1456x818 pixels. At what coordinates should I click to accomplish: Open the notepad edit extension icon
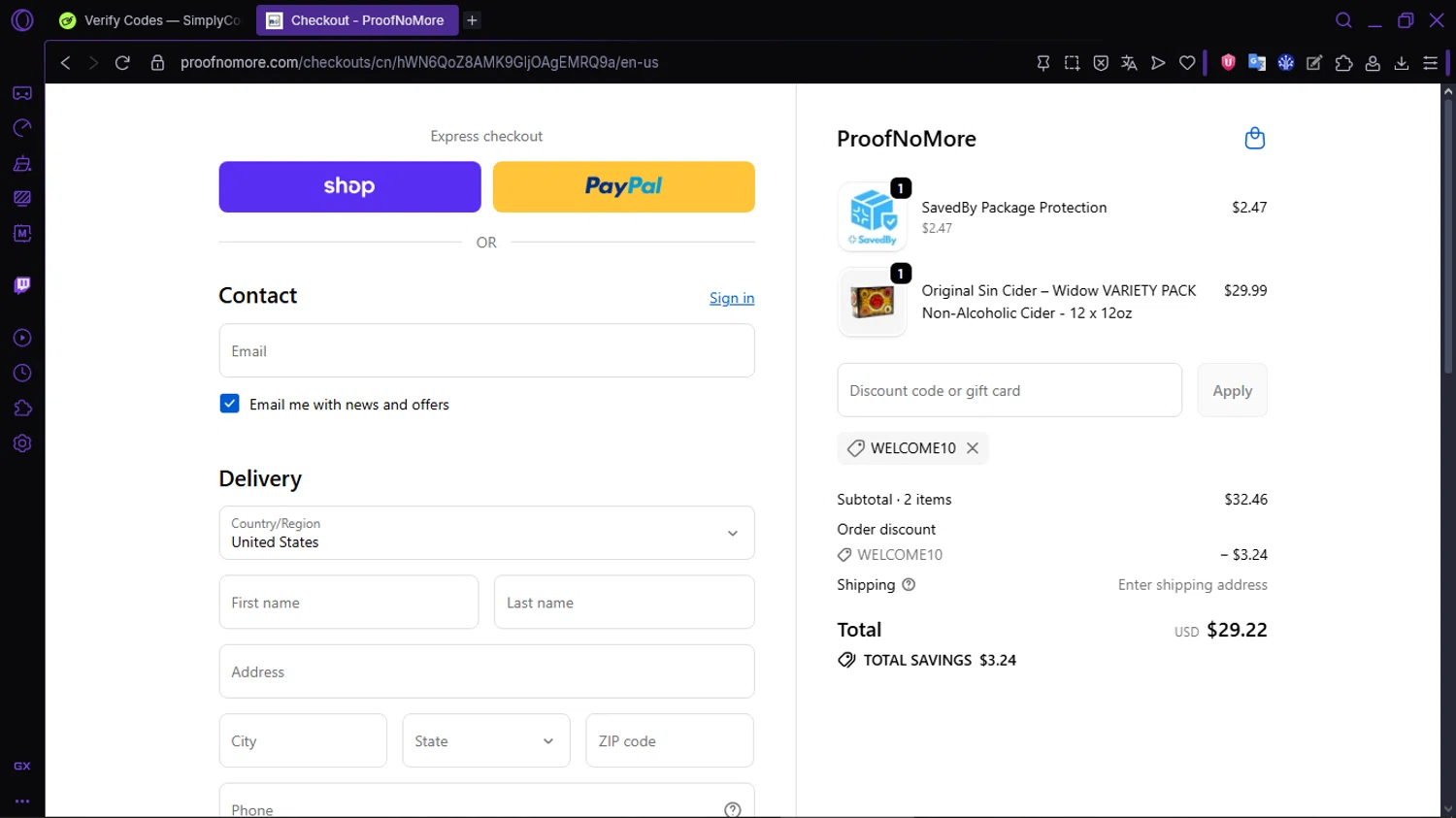[1314, 62]
